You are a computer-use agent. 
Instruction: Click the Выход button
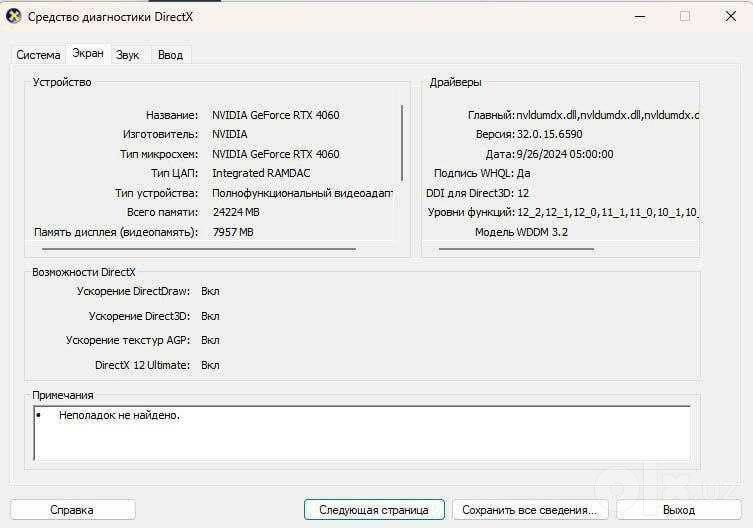click(x=679, y=510)
